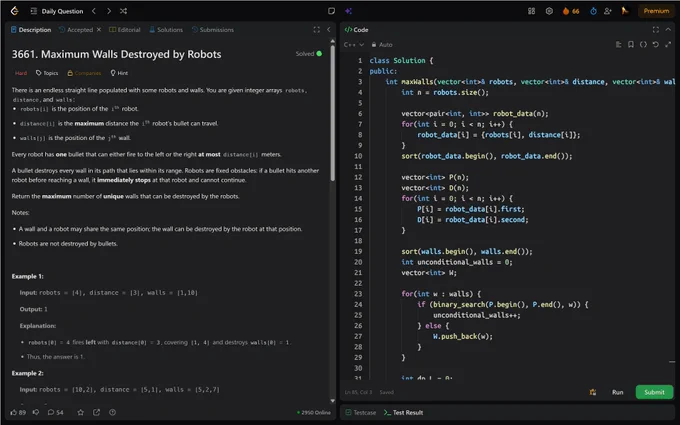The height and width of the screenshot is (425, 680).
Task: Click the Hard difficulty tag
Action: (21, 73)
